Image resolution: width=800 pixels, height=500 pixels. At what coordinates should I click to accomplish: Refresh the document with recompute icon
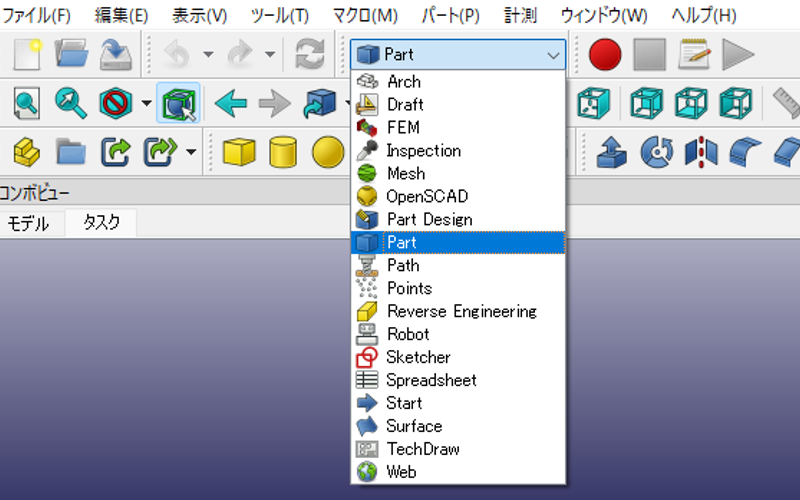tap(310, 54)
